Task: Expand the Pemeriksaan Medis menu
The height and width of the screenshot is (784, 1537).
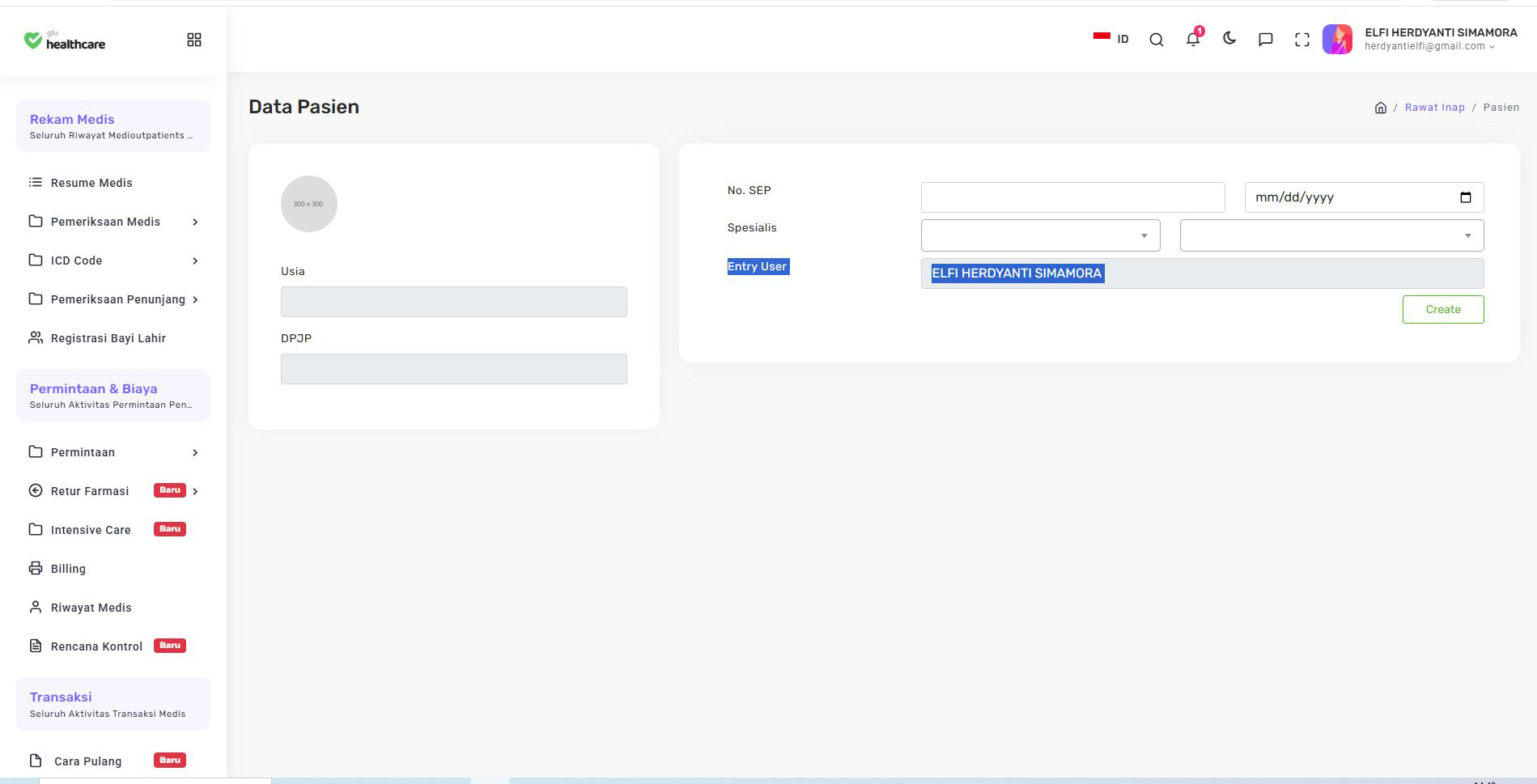Action: point(113,222)
